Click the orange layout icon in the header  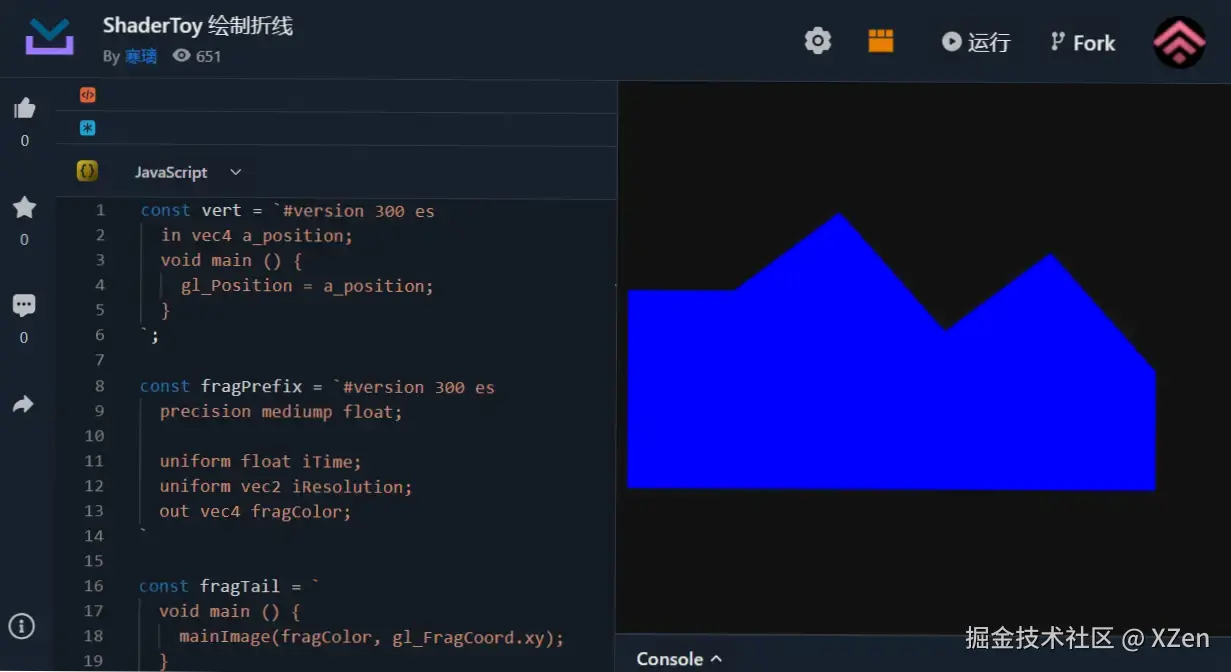tap(880, 41)
